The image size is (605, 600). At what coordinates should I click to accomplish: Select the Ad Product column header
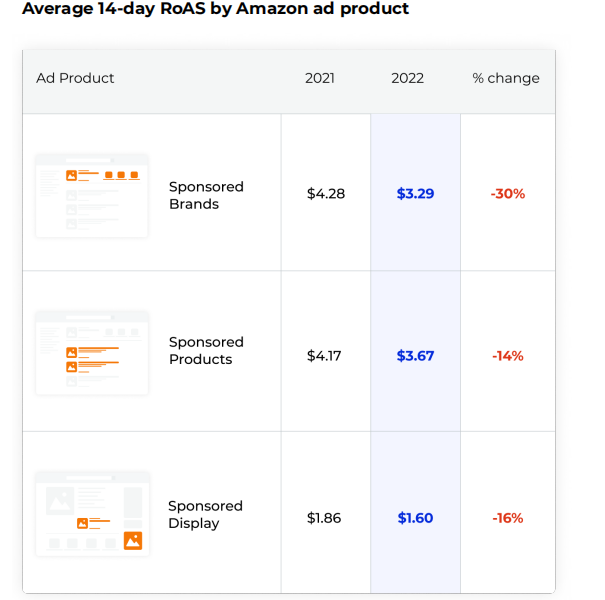tap(75, 78)
